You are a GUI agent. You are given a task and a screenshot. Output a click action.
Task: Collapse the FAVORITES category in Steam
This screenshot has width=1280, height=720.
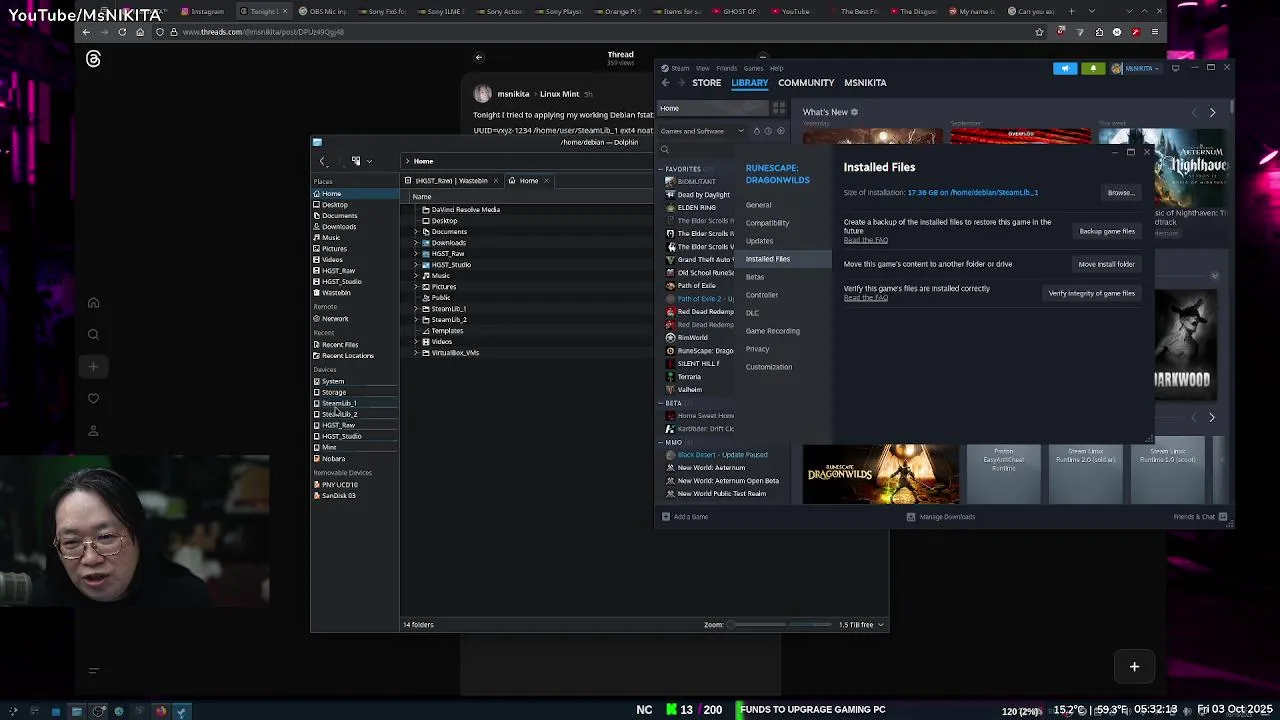tap(661, 169)
